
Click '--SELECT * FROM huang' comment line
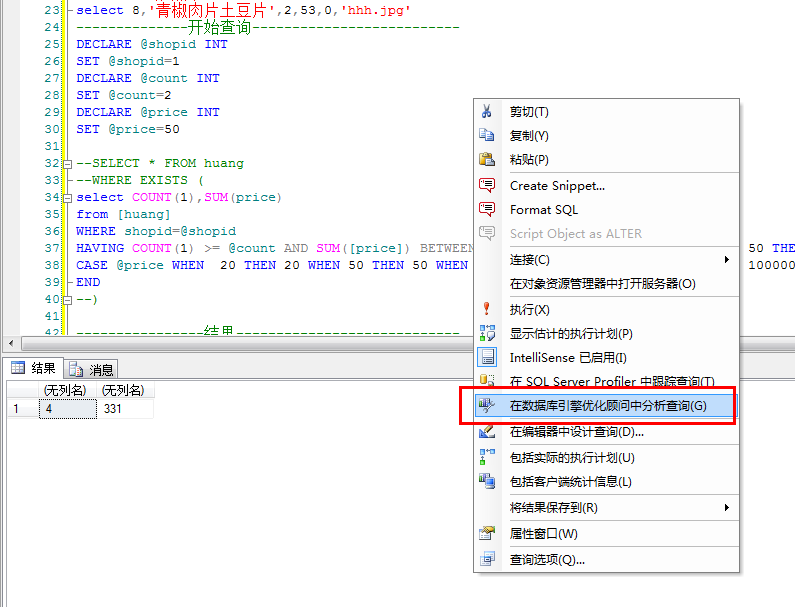pos(160,163)
